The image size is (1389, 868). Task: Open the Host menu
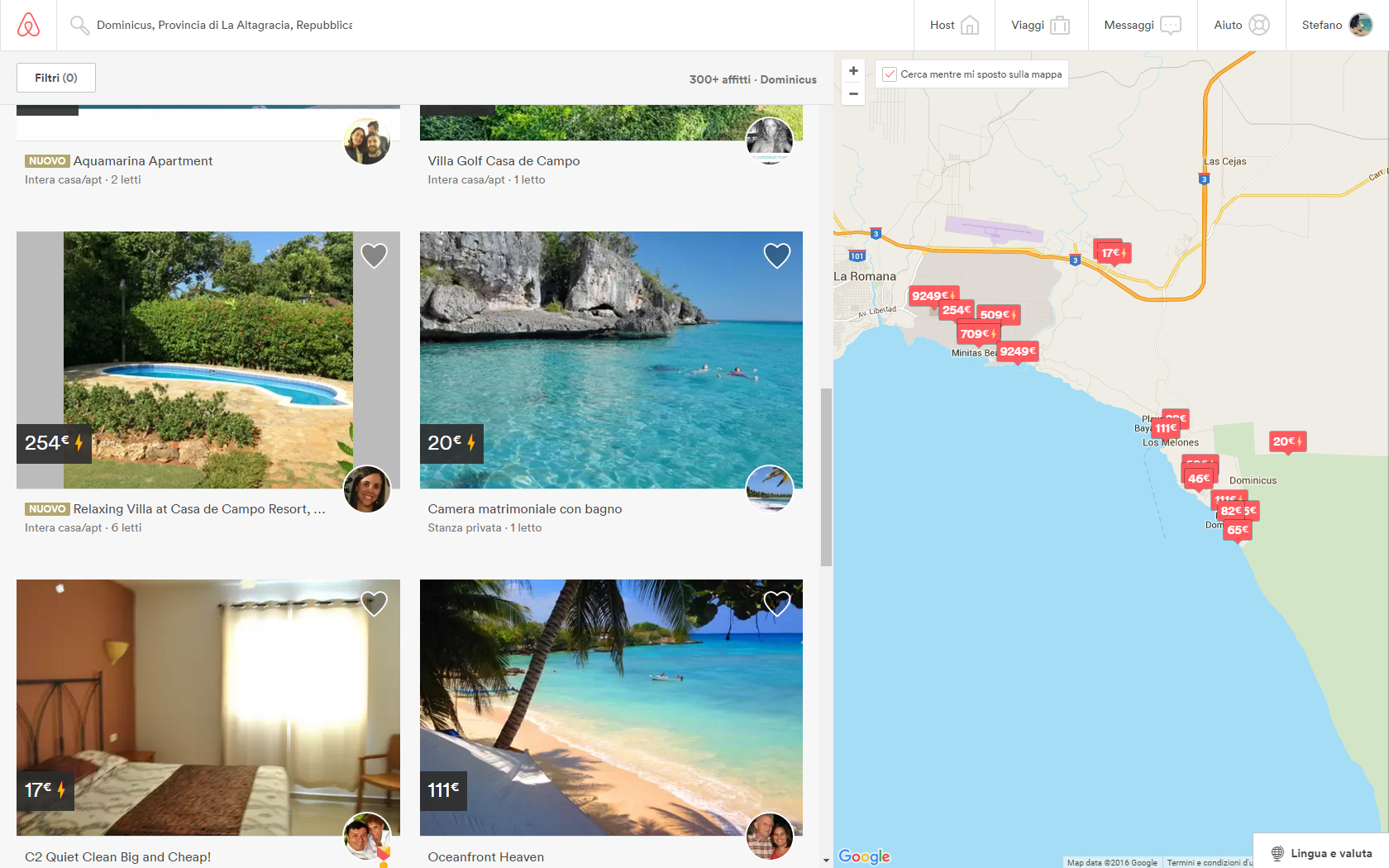coord(954,25)
